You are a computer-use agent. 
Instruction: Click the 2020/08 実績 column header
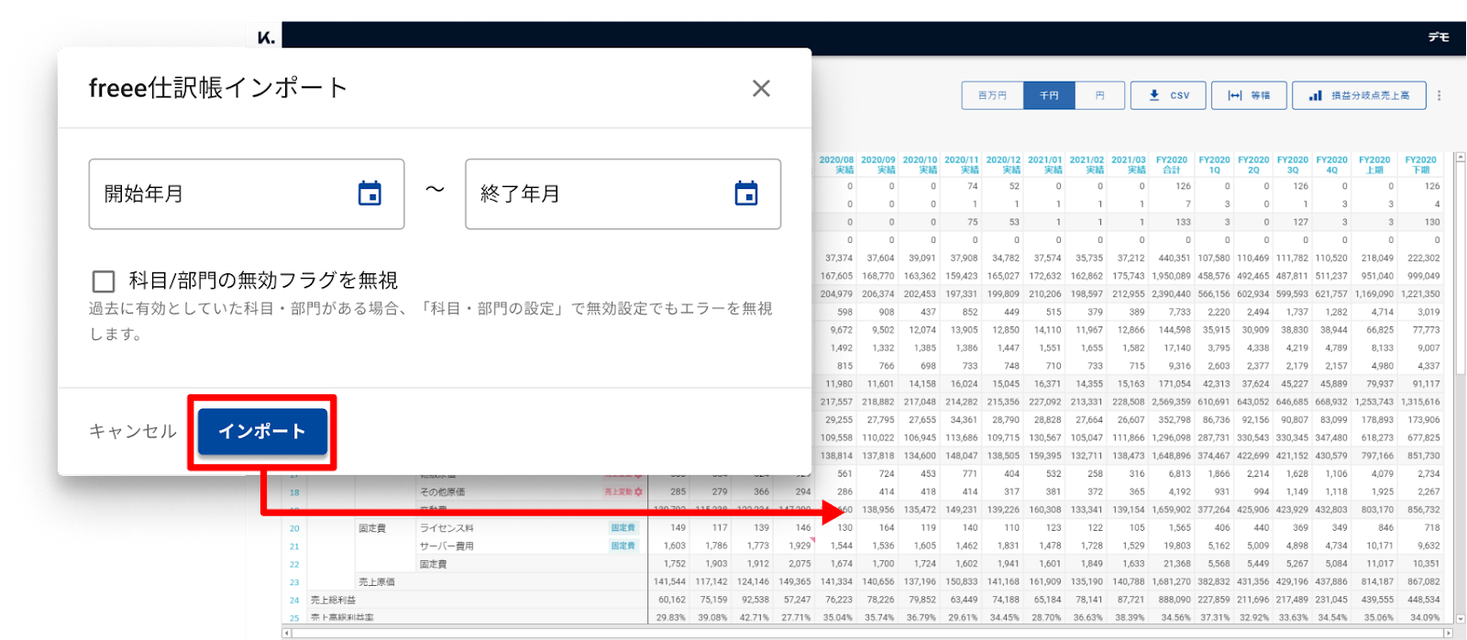click(836, 165)
